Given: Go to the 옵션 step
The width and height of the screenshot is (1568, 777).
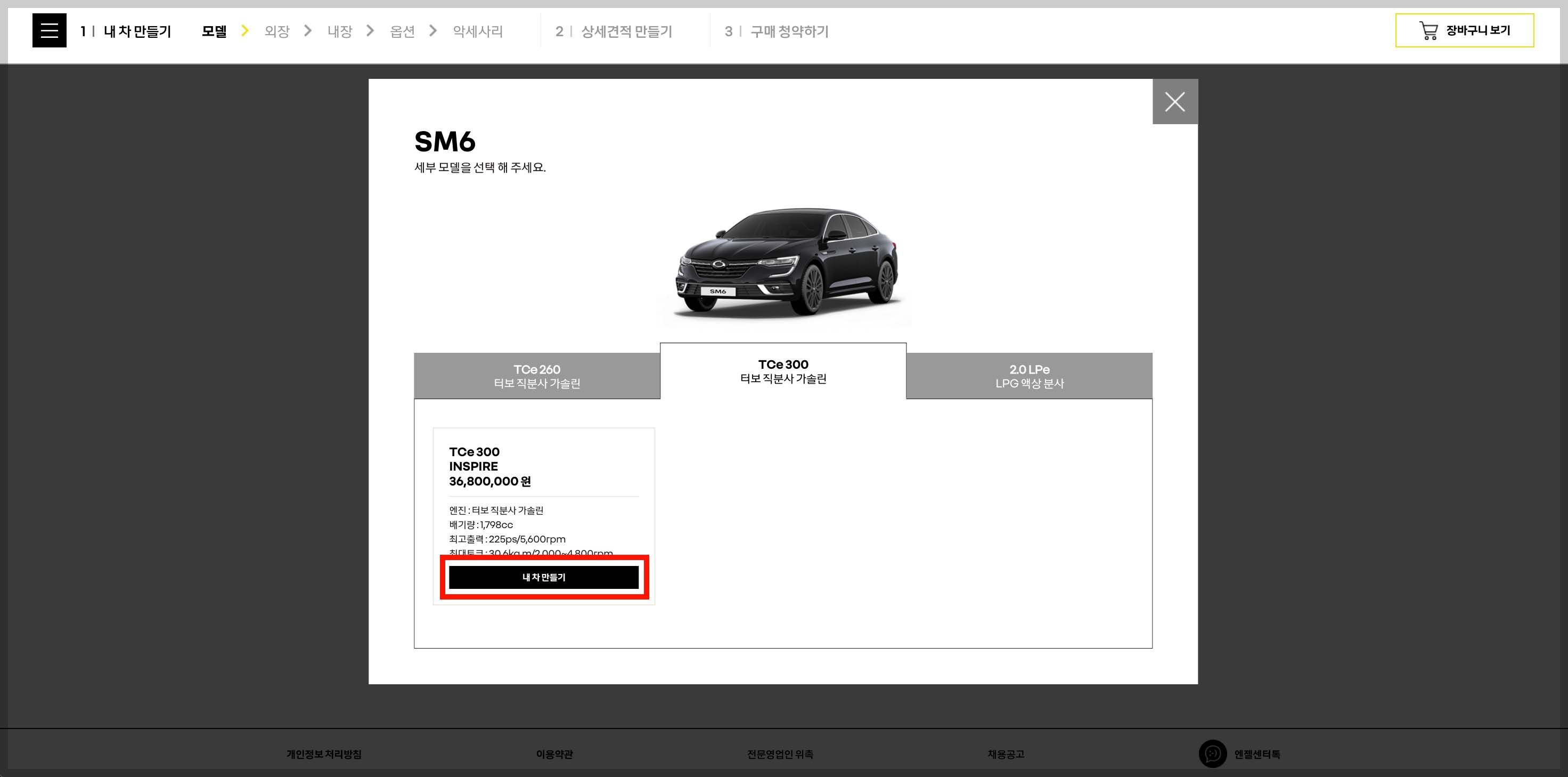Looking at the screenshot, I should point(402,31).
